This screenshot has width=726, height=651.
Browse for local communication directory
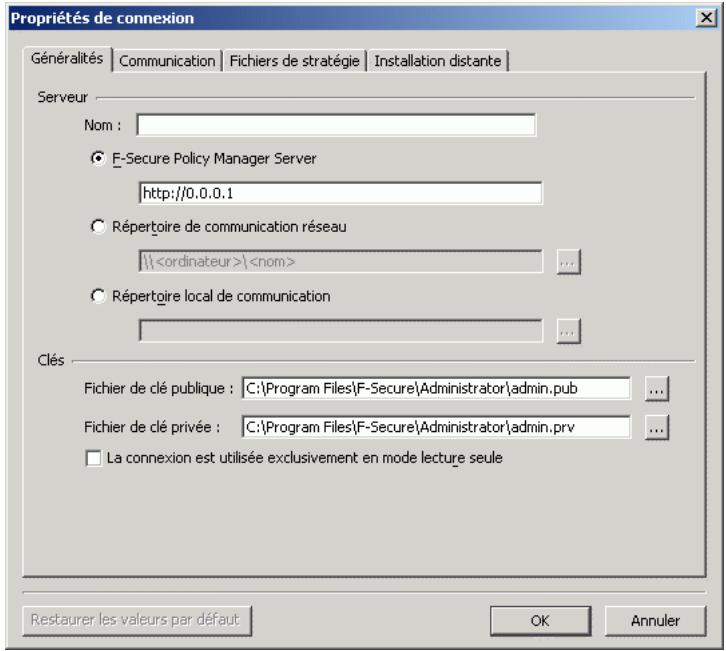(x=568, y=331)
